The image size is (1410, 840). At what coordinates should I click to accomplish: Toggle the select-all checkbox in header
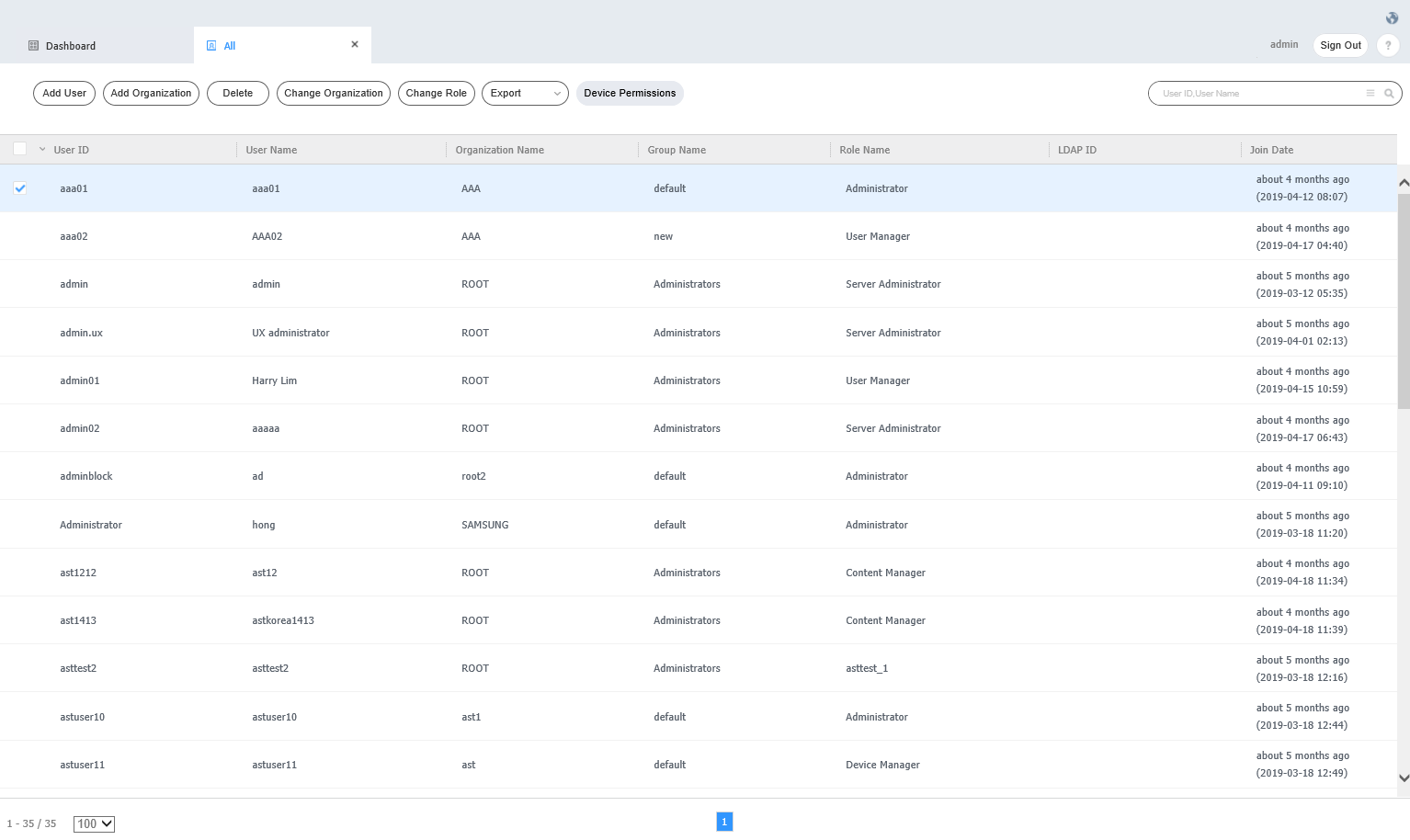pyautogui.click(x=19, y=149)
